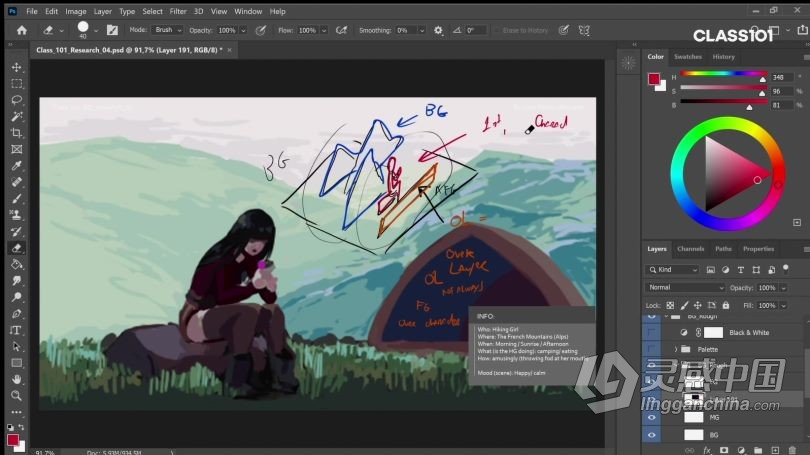Toggle layer filtering on/off switch
The width and height of the screenshot is (810, 455).
click(786, 269)
